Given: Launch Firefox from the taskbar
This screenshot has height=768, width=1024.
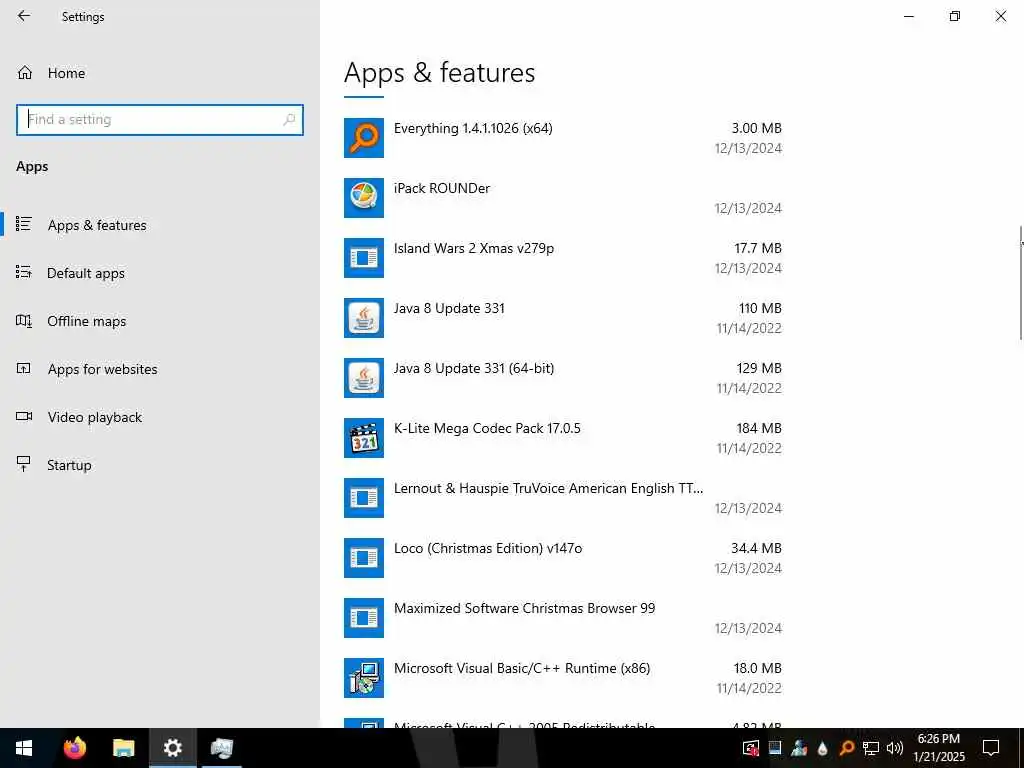Looking at the screenshot, I should tap(74, 748).
